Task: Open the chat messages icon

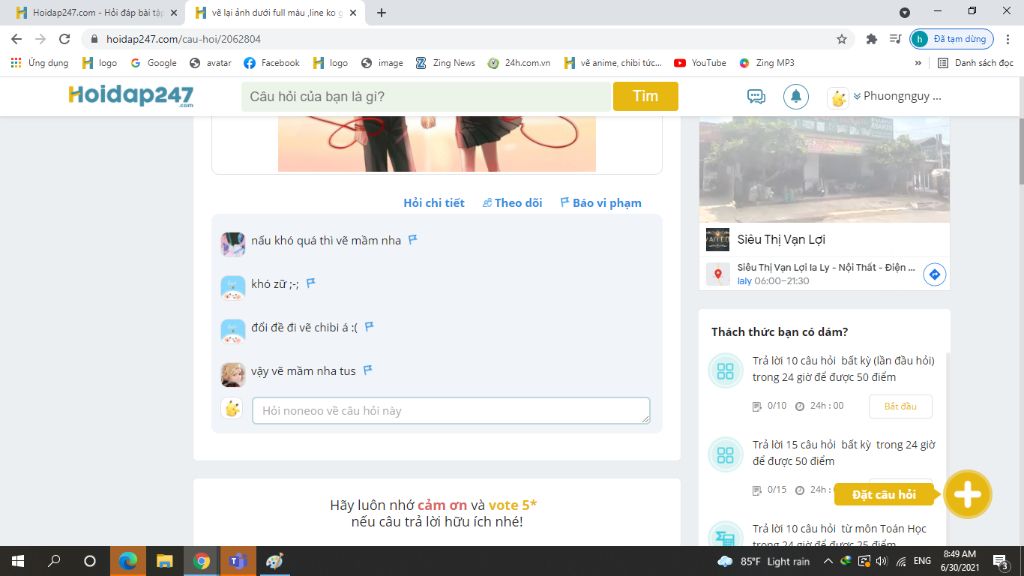Action: [756, 97]
